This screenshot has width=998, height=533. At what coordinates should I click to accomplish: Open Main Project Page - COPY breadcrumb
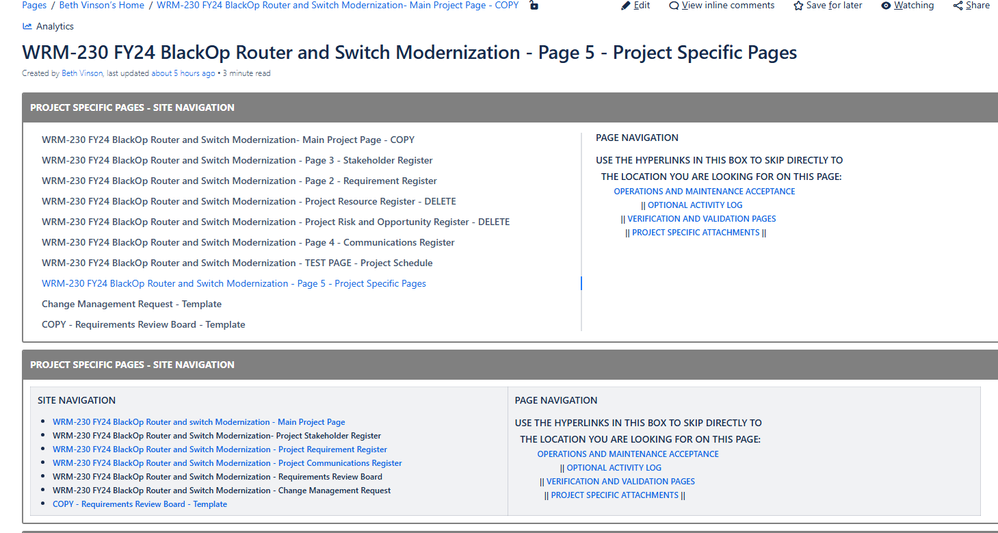(337, 5)
